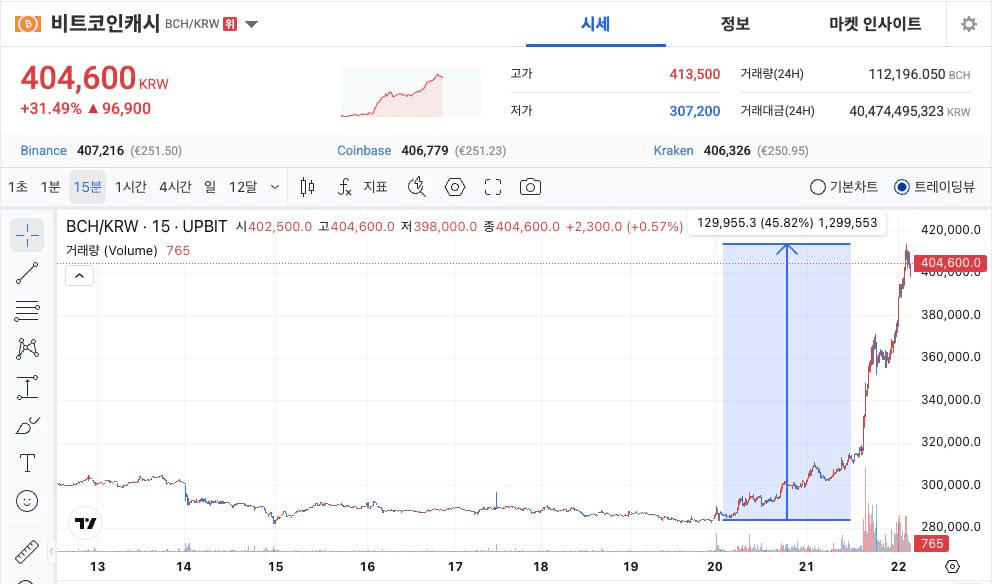
Task: Select the 12달 chart interval
Action: pos(243,187)
